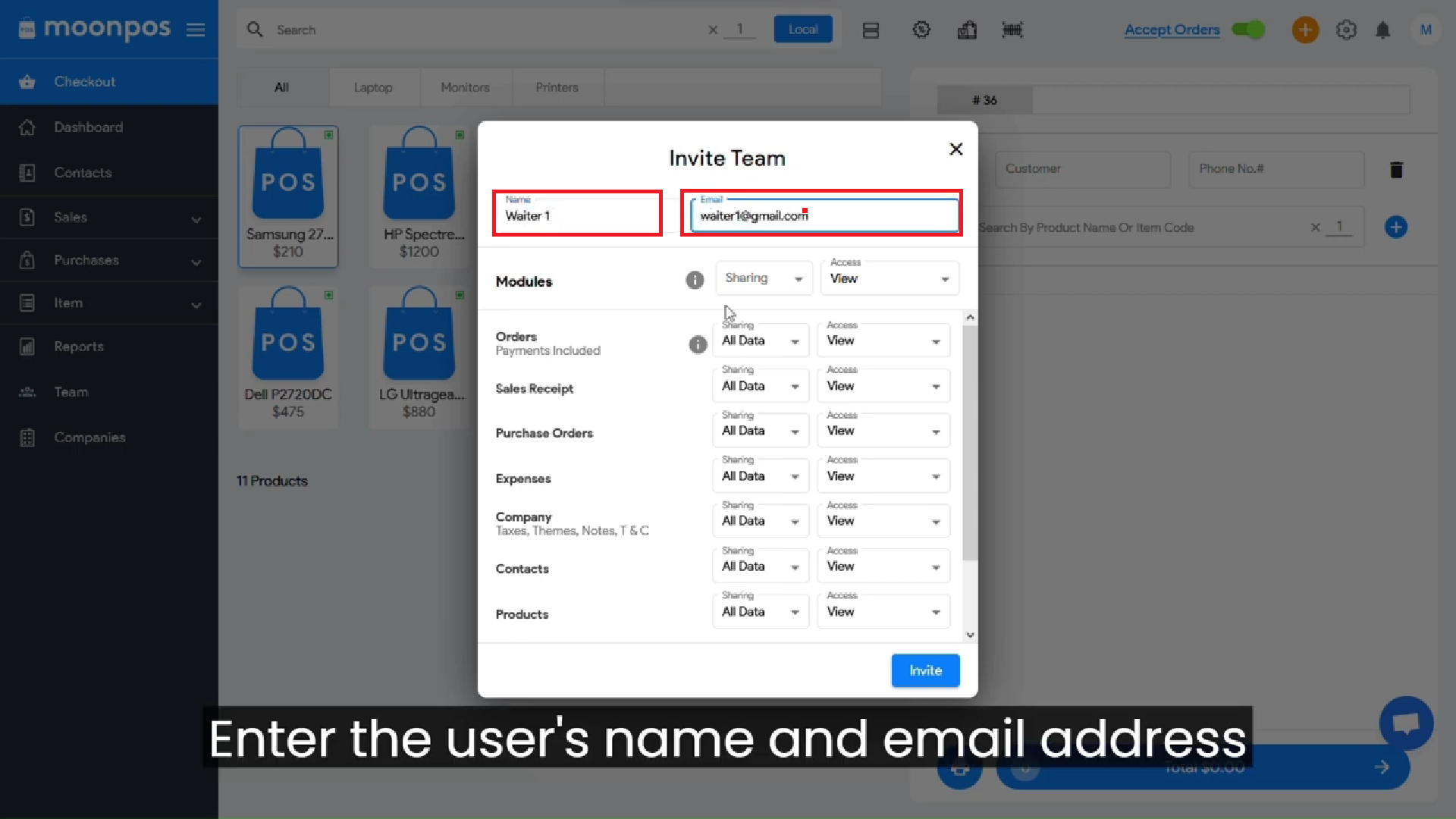Select the Monitors category tab
Screen dimensions: 1456x819
point(466,87)
